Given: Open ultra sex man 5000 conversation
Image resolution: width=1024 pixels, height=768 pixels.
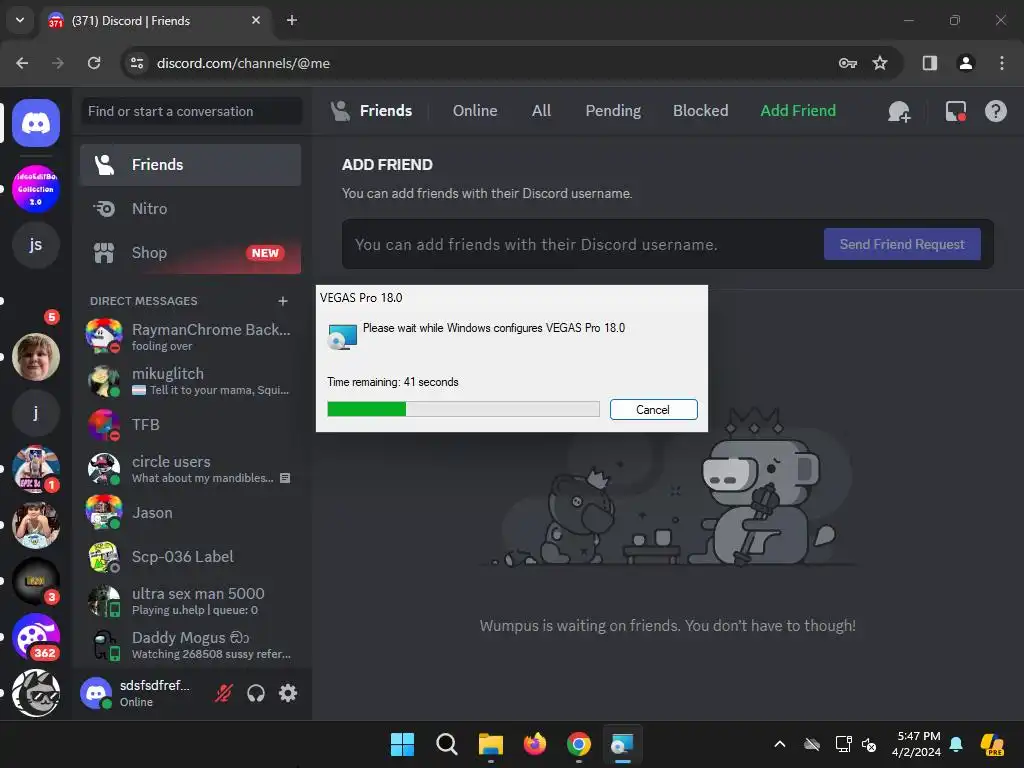Looking at the screenshot, I should point(191,601).
